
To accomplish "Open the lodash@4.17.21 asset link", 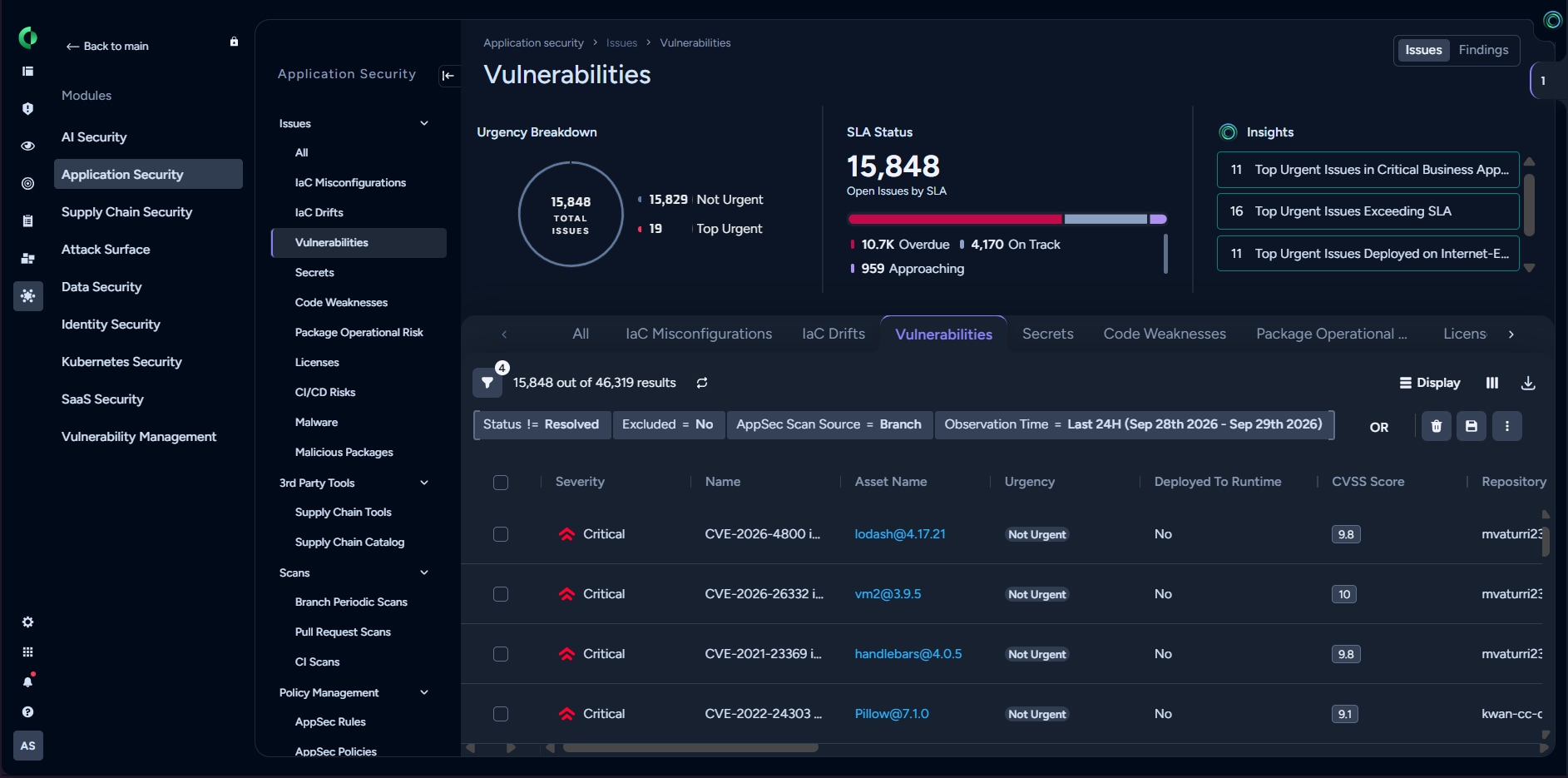I will 900,534.
